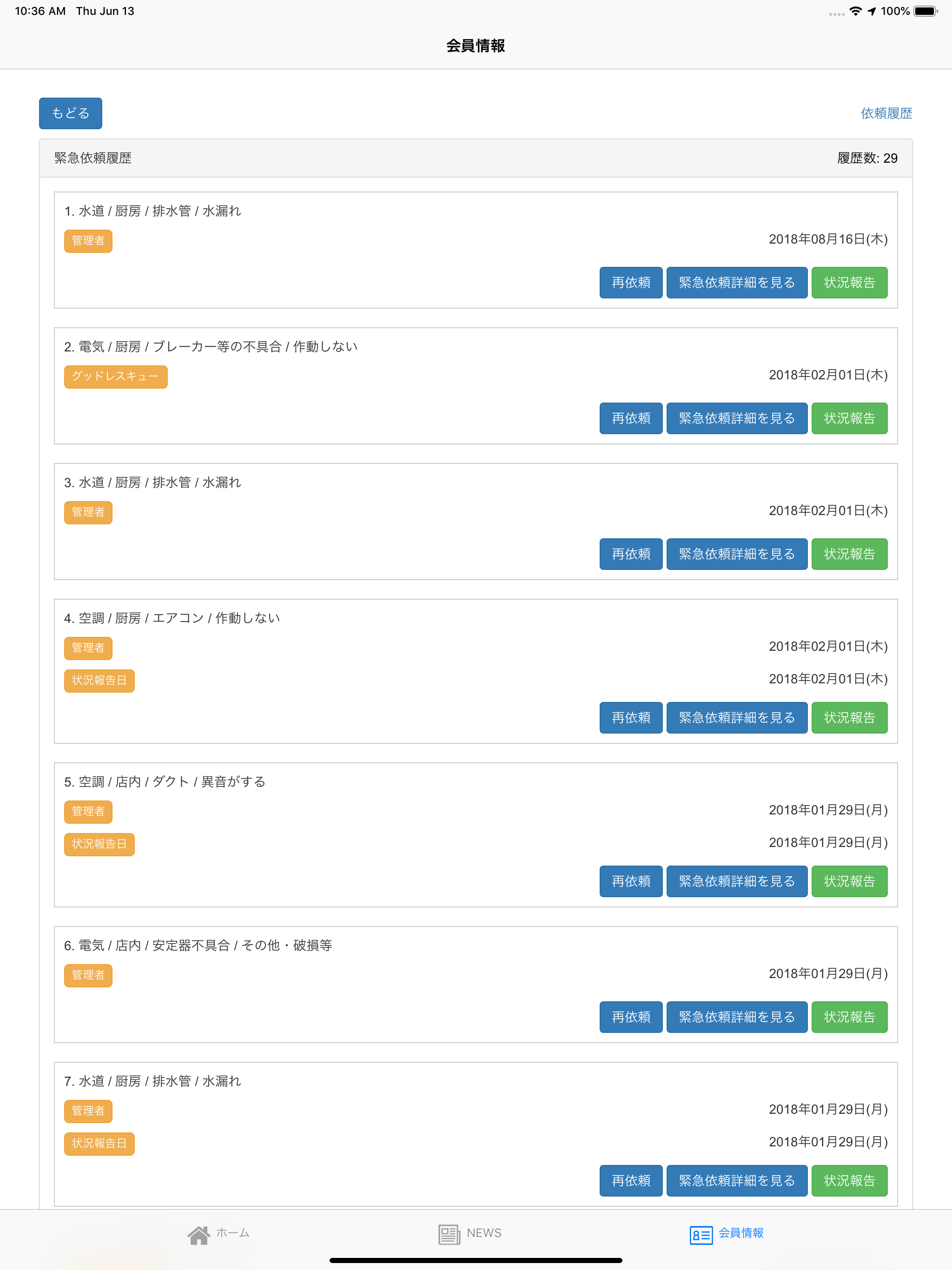
Task: View 緊急依頼詳細を見る for entry 2 ブレーカー
Action: tap(737, 418)
